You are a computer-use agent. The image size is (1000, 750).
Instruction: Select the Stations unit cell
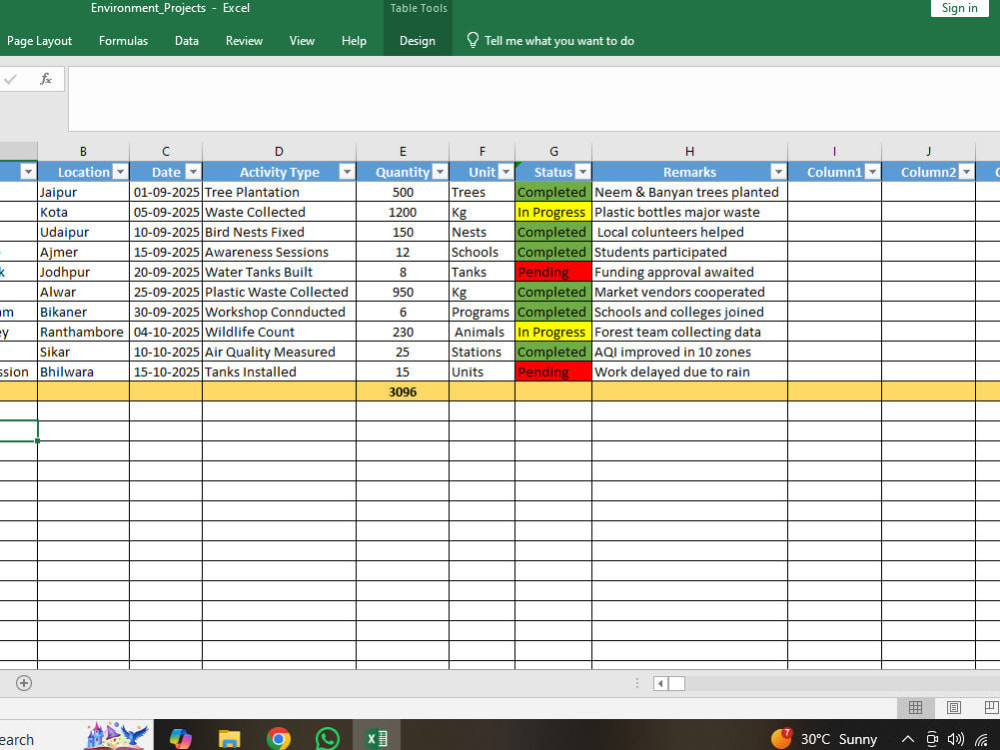482,351
